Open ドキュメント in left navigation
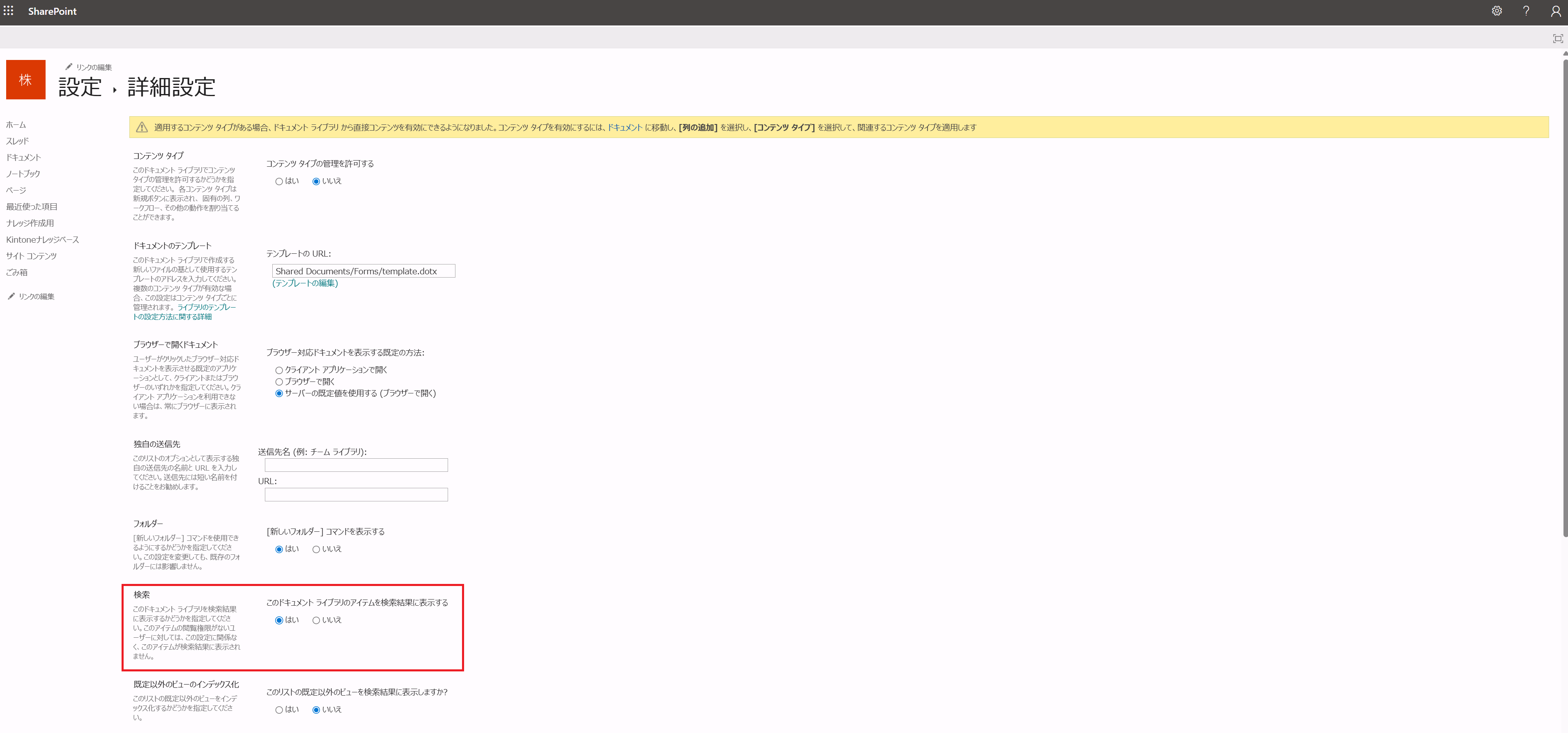Image resolution: width=1568 pixels, height=733 pixels. 23,157
